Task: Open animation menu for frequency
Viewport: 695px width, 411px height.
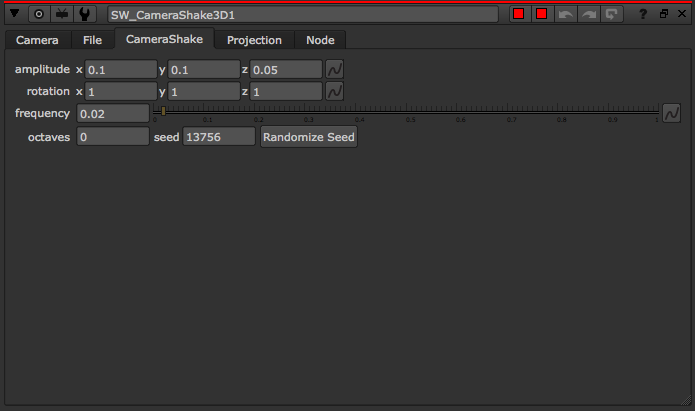Action: (x=671, y=113)
